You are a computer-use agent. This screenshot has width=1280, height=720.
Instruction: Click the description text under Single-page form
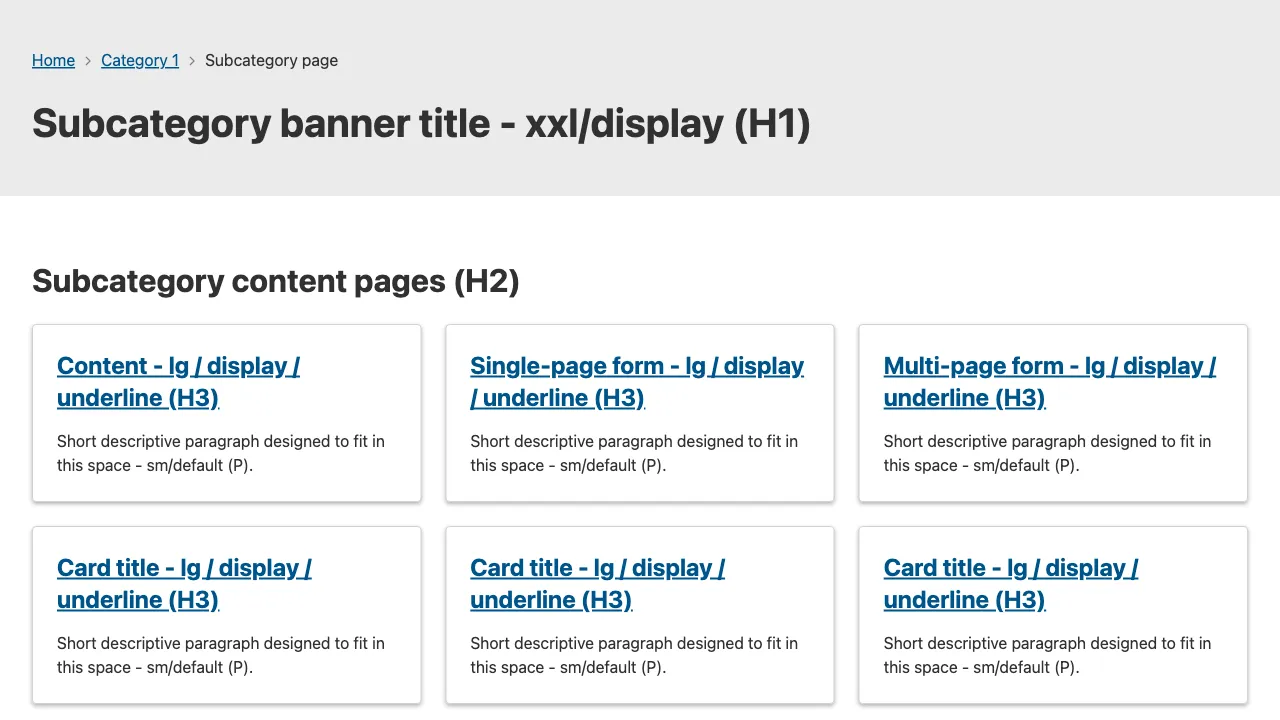(x=633, y=453)
